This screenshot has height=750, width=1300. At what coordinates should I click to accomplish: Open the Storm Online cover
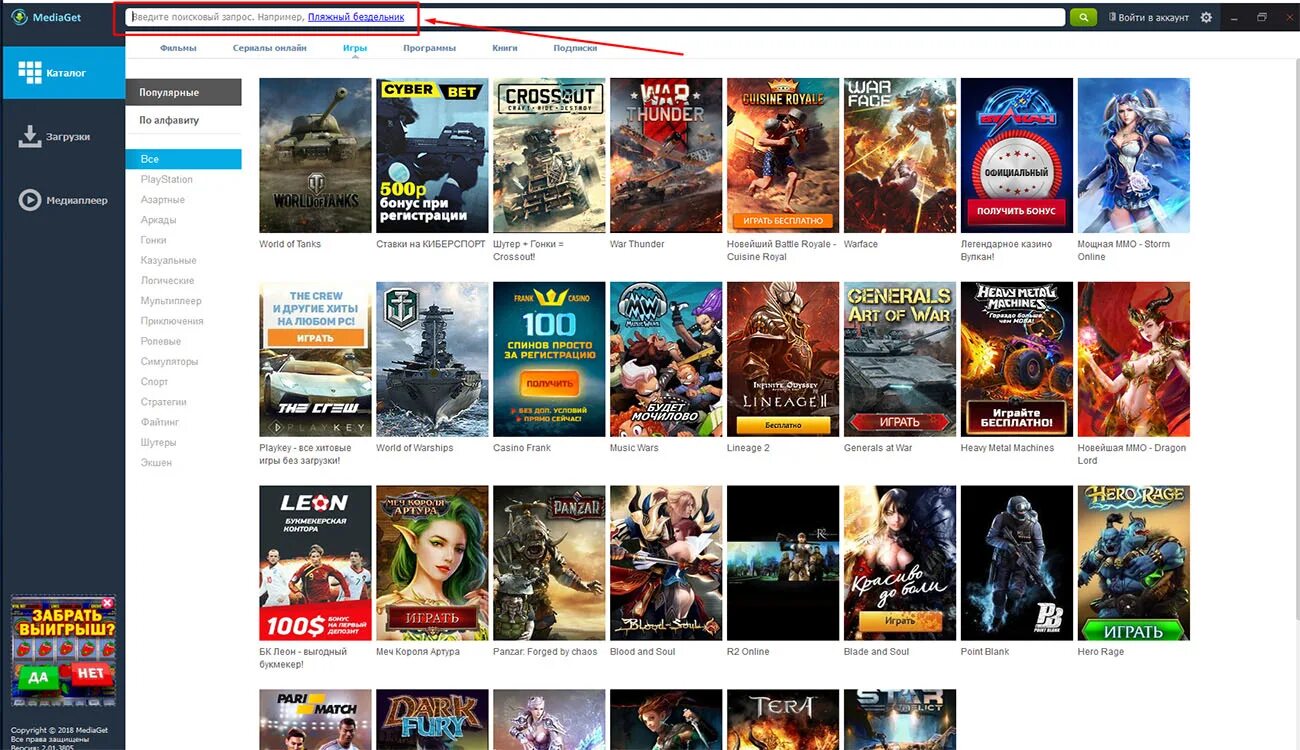1134,155
